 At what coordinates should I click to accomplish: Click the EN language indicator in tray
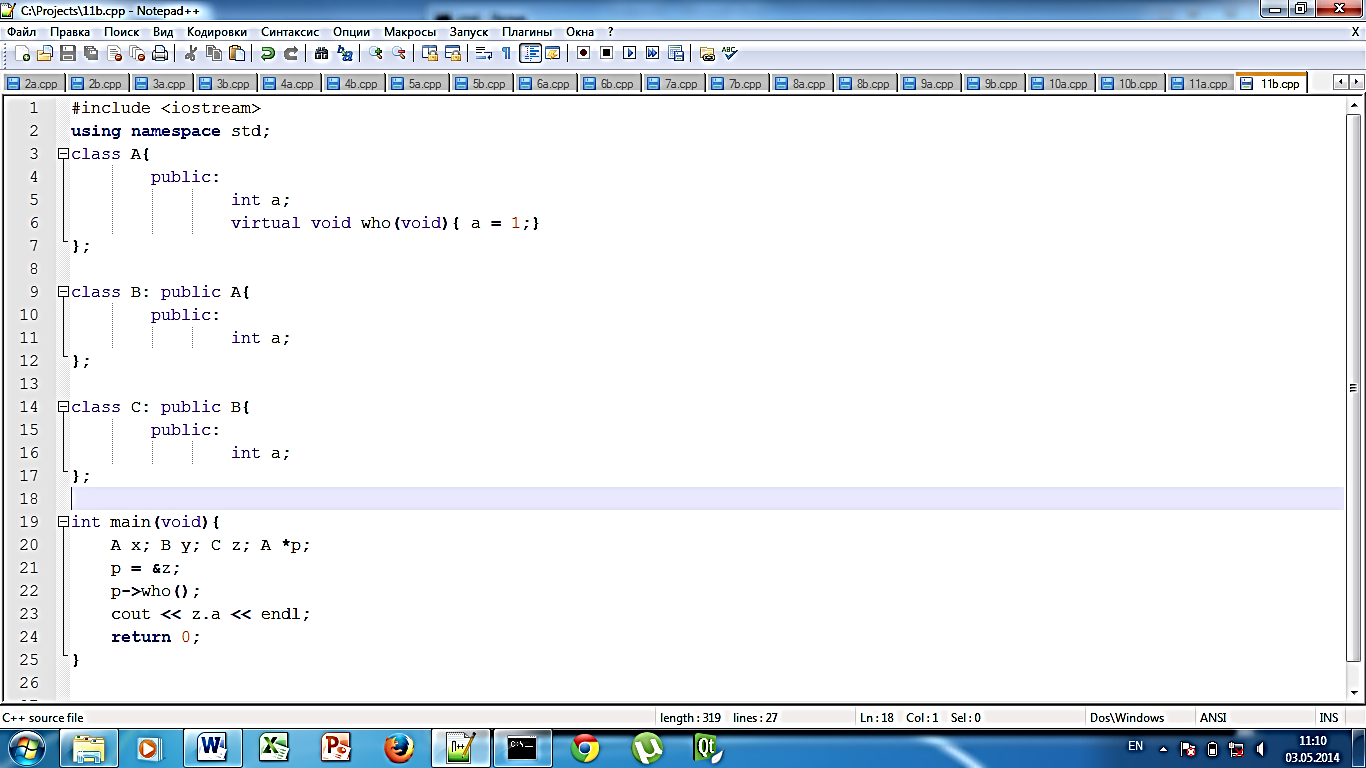(1135, 746)
